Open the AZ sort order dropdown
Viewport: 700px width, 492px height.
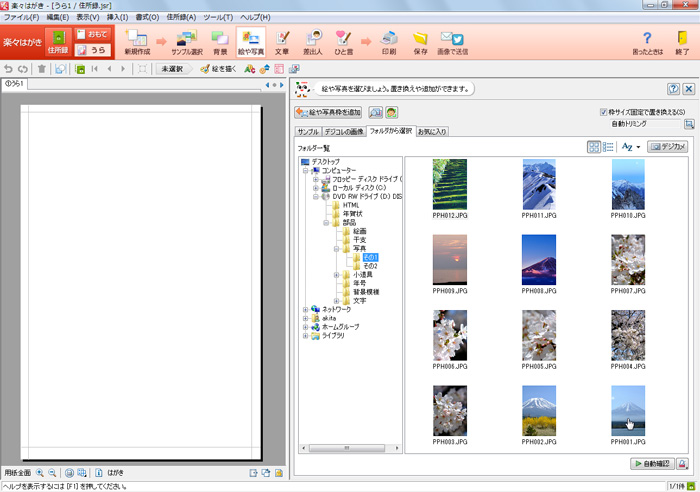(630, 146)
